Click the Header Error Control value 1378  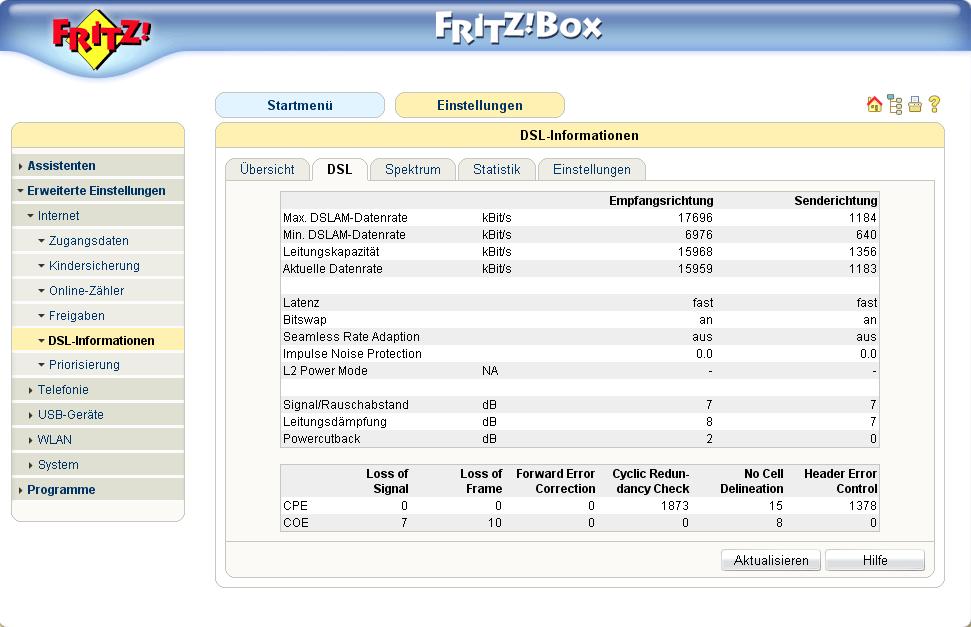(863, 506)
